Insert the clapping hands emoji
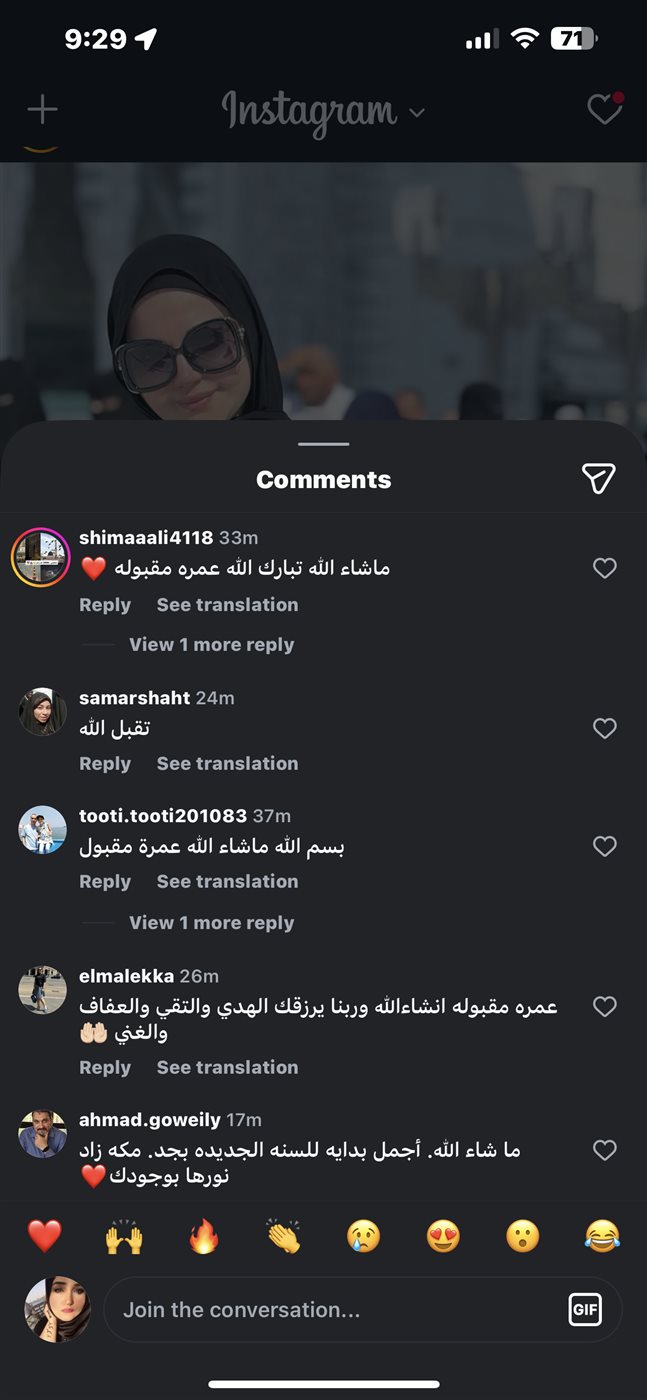The width and height of the screenshot is (647, 1400). [x=284, y=1237]
